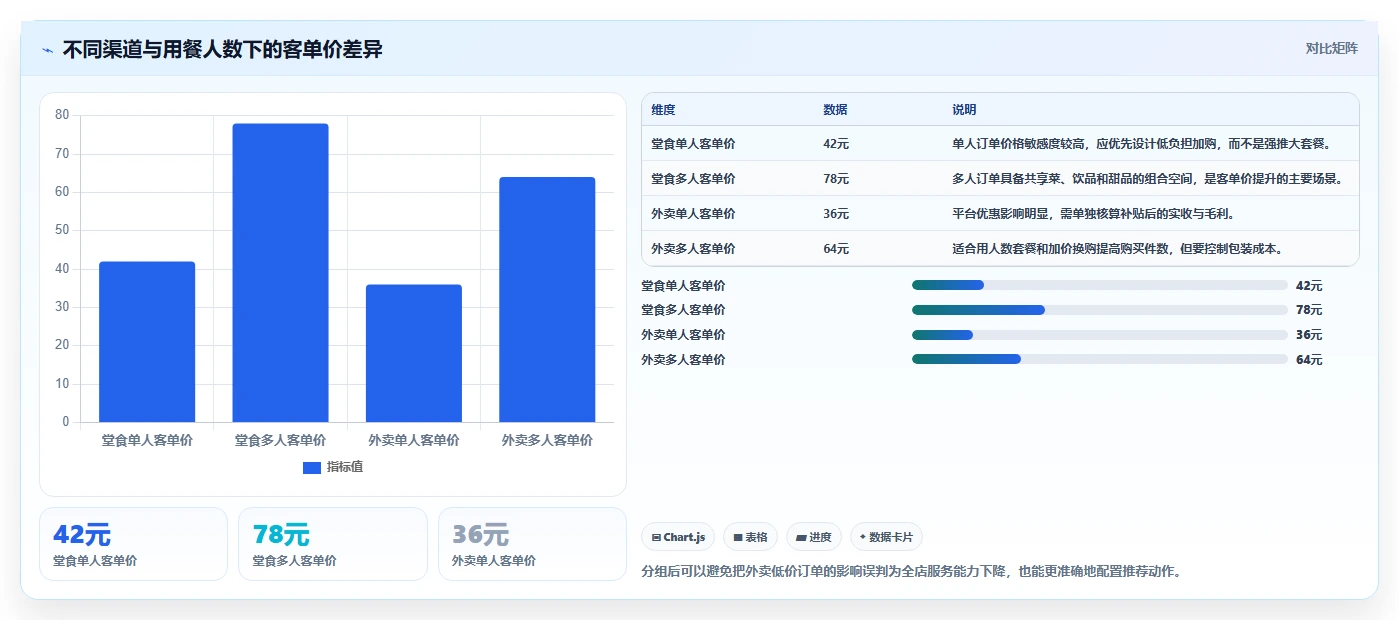Click the 外卖单人客单价 progress bar
Screen dimensions: 1399x620
pos(1100,335)
